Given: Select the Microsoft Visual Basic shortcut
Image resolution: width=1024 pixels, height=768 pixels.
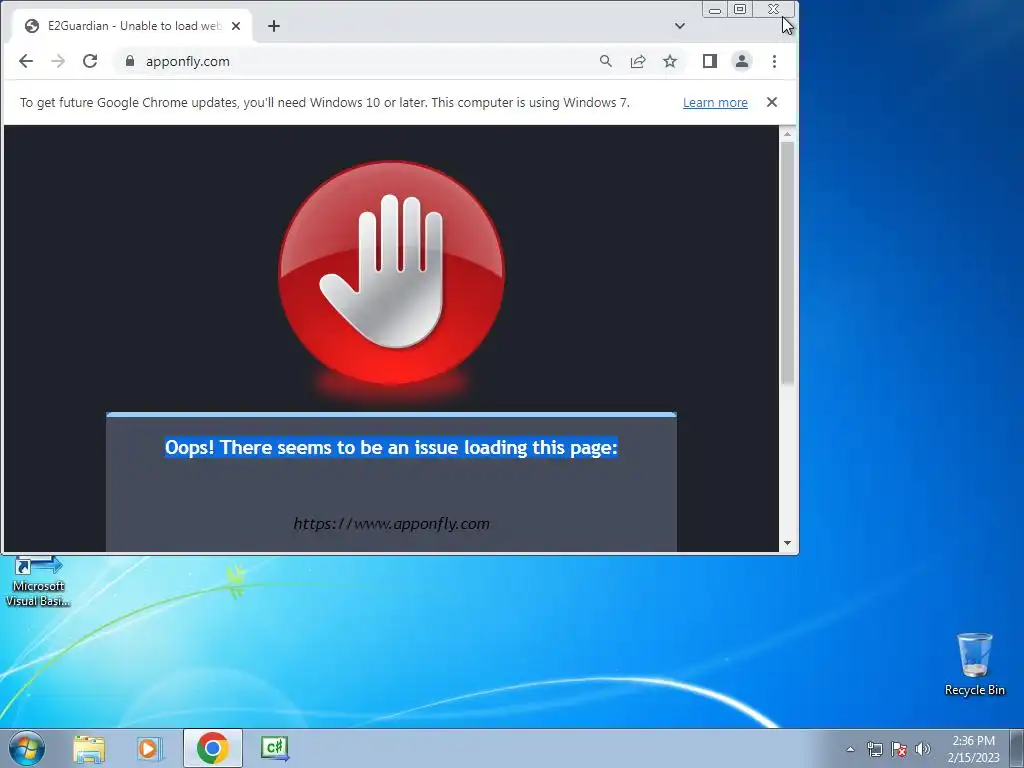Looking at the screenshot, I should tap(38, 581).
